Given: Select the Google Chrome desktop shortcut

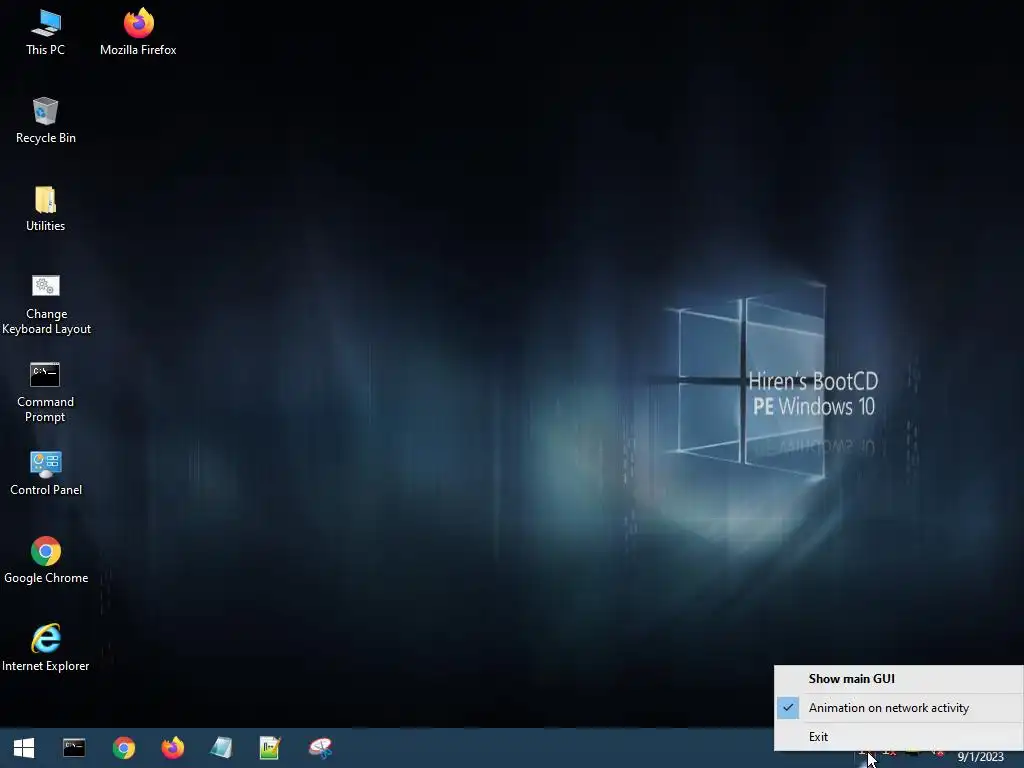Looking at the screenshot, I should tap(46, 560).
